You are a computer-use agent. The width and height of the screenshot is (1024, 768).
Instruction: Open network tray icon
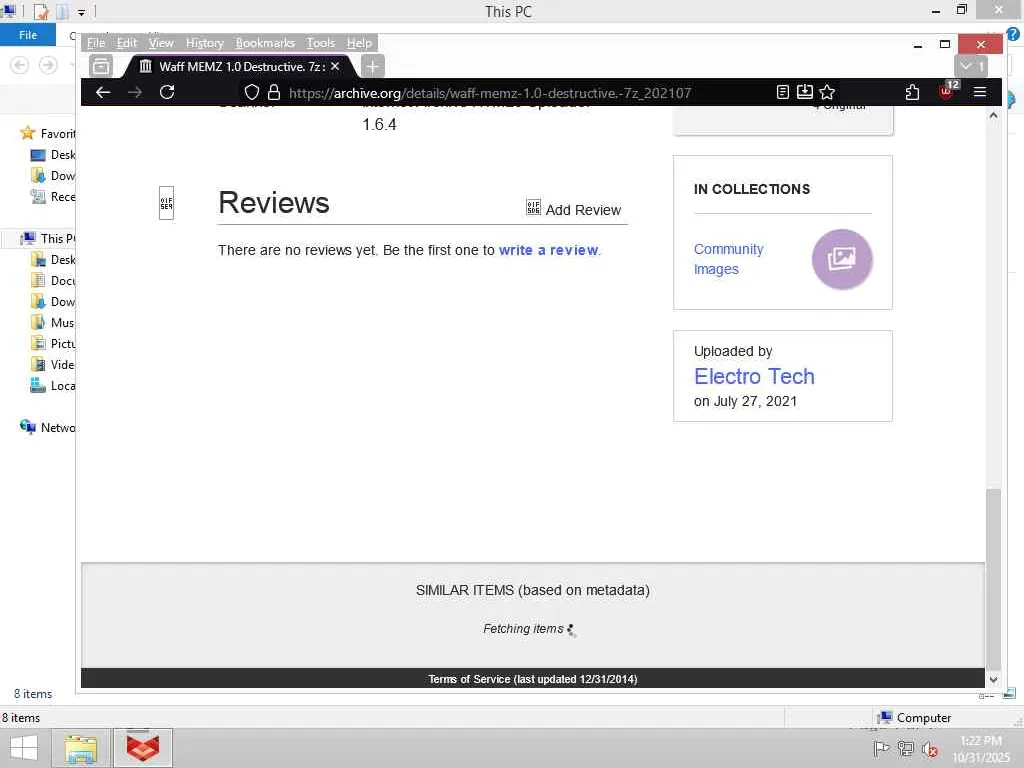tap(906, 748)
